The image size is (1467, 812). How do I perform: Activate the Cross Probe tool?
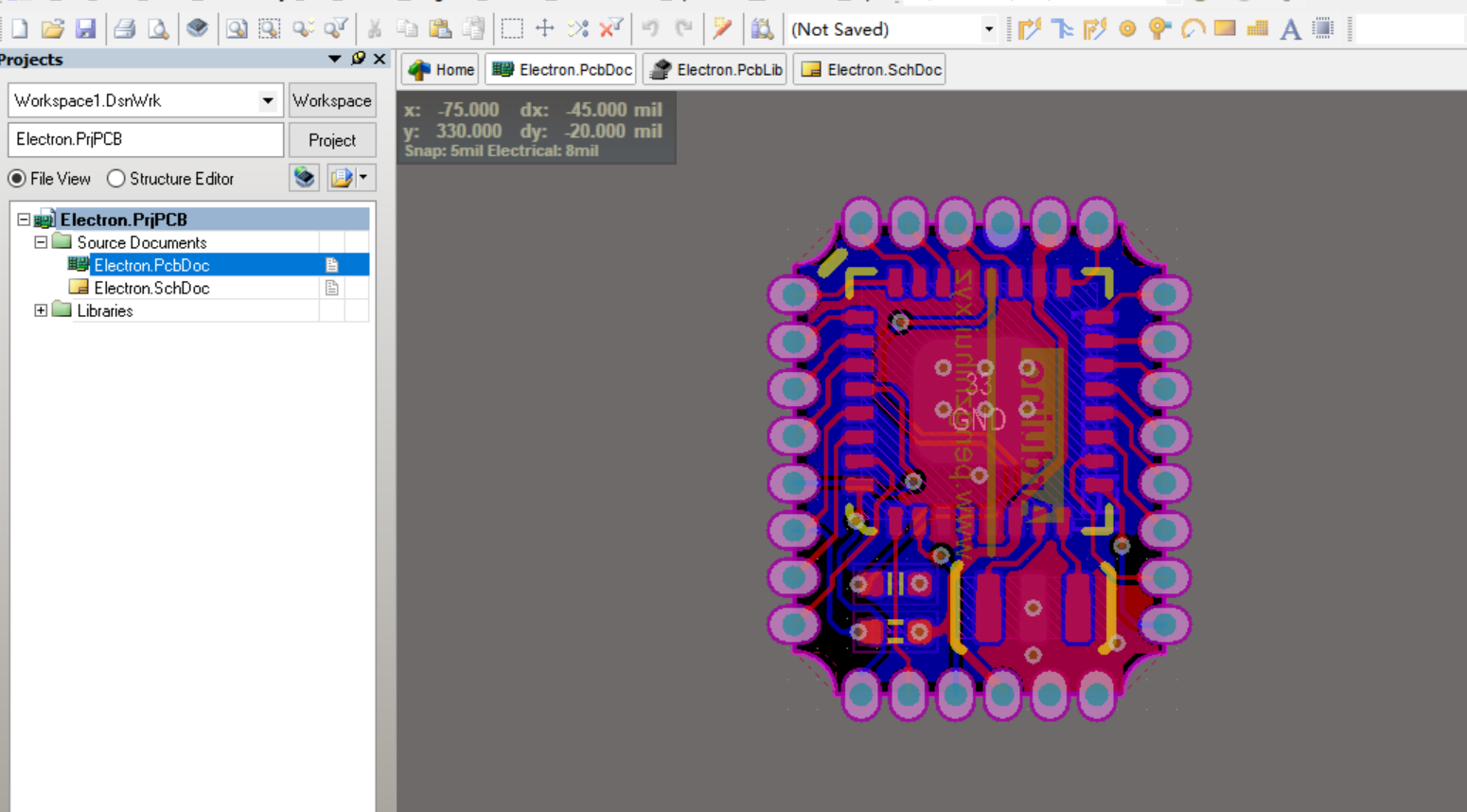click(x=722, y=29)
